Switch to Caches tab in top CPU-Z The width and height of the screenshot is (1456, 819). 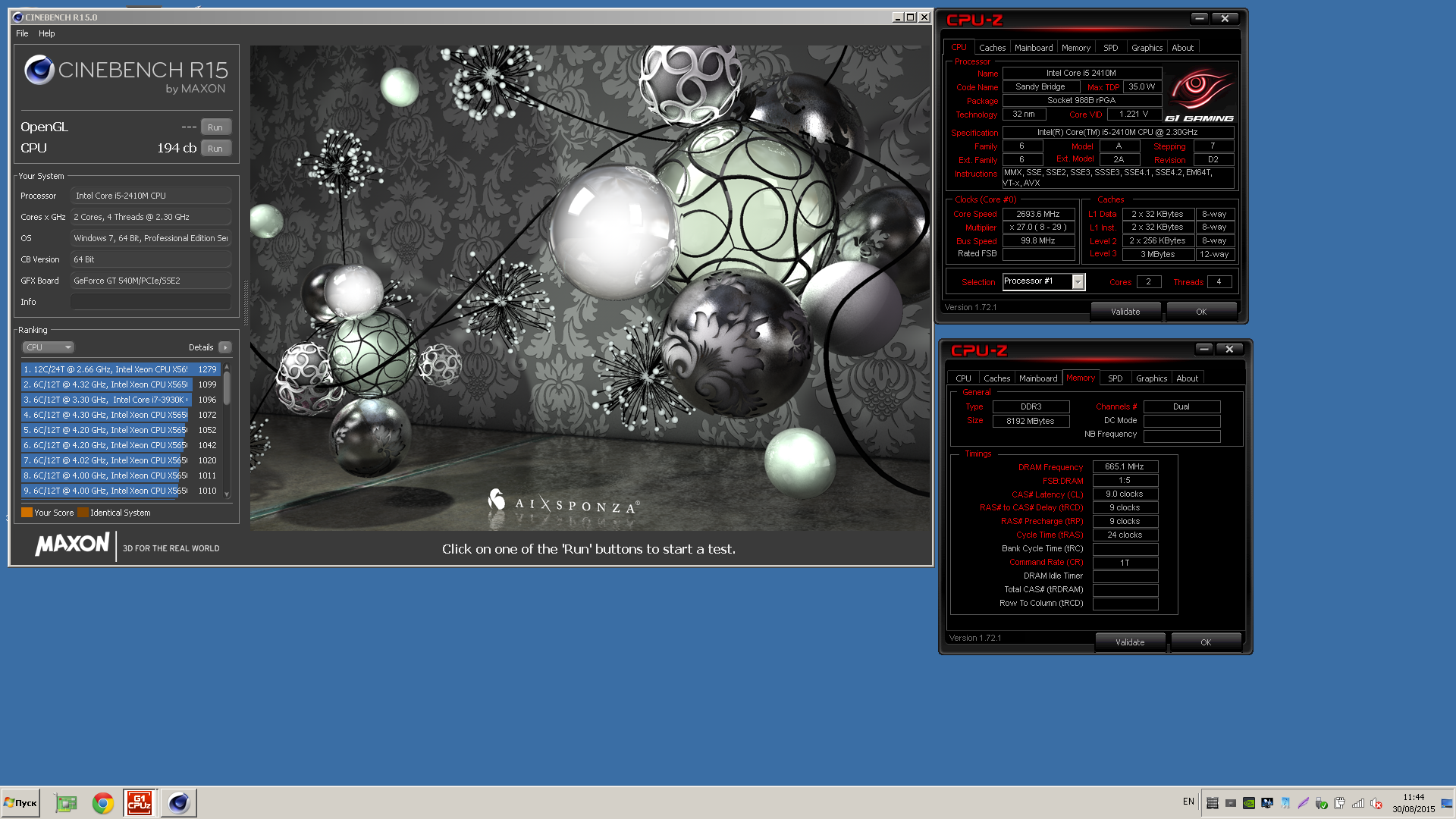[992, 48]
